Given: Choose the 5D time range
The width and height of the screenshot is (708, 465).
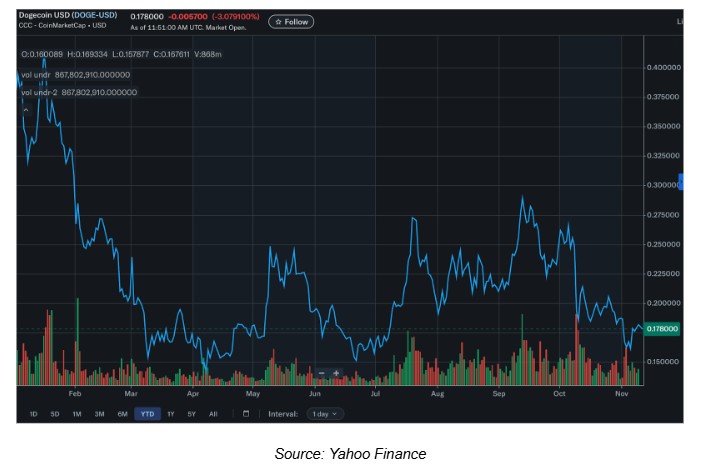Looking at the screenshot, I should pos(55,414).
